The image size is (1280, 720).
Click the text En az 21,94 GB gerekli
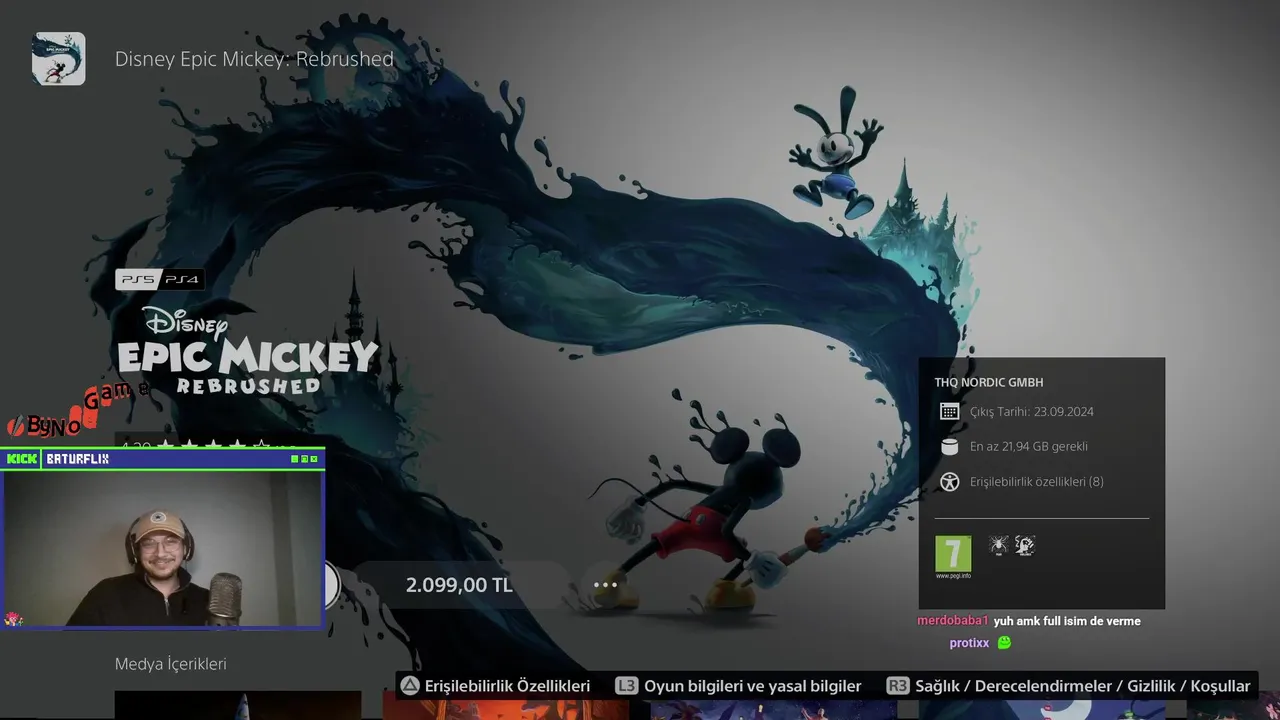coord(1029,447)
